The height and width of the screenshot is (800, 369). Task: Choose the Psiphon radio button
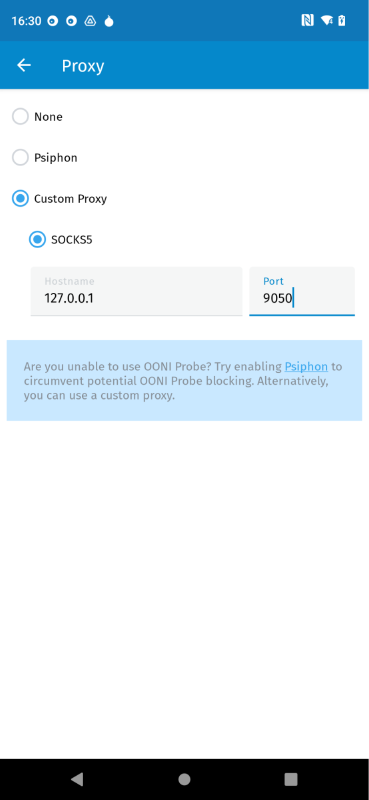tap(20, 158)
